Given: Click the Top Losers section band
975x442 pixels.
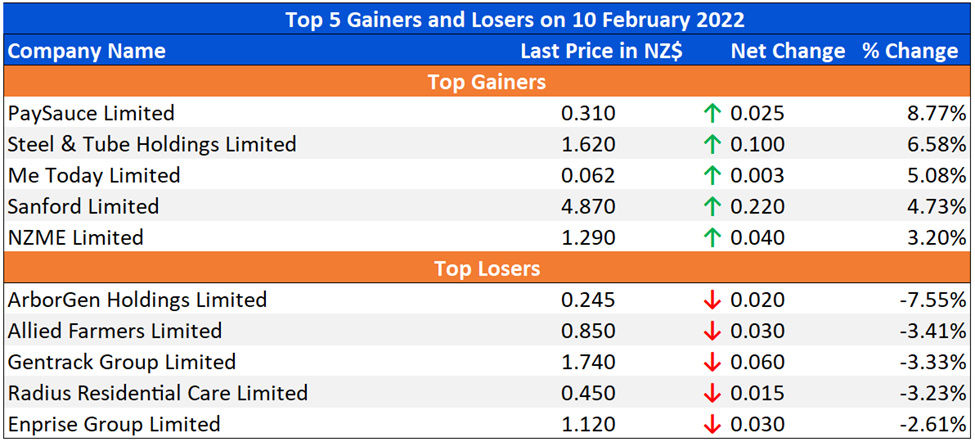Looking at the screenshot, I should (487, 269).
